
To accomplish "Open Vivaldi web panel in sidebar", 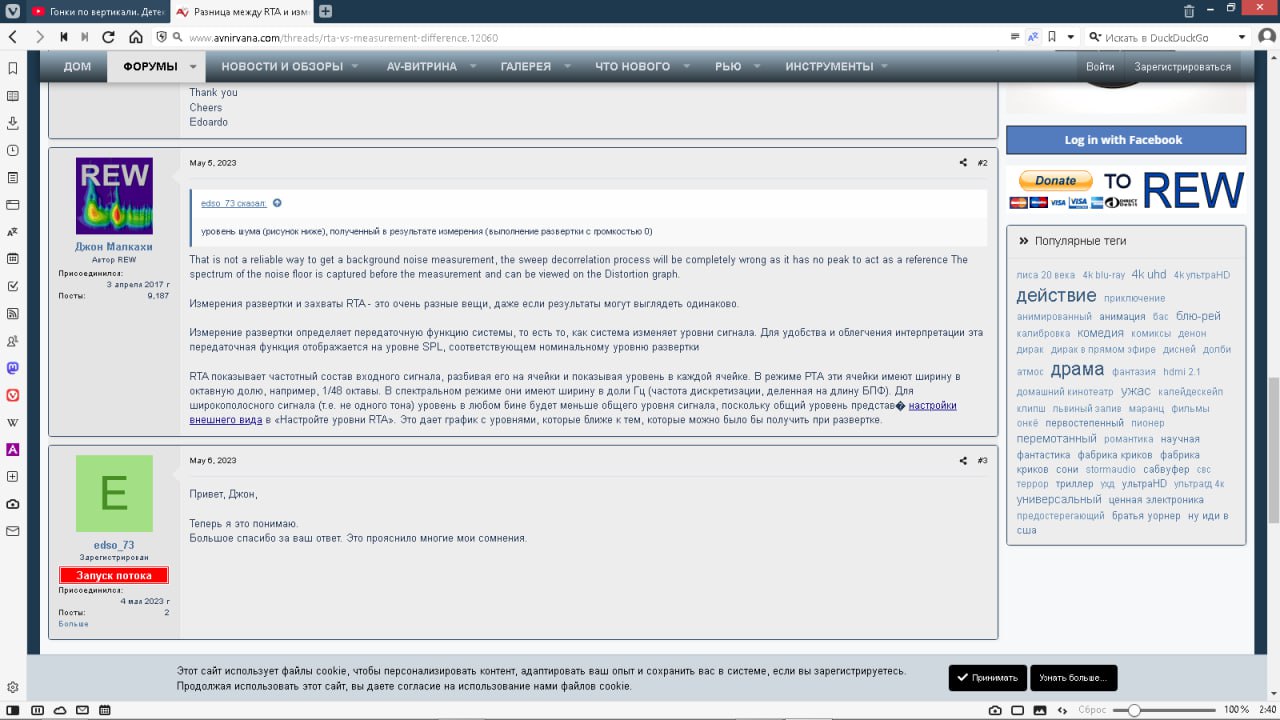I will tap(12, 395).
